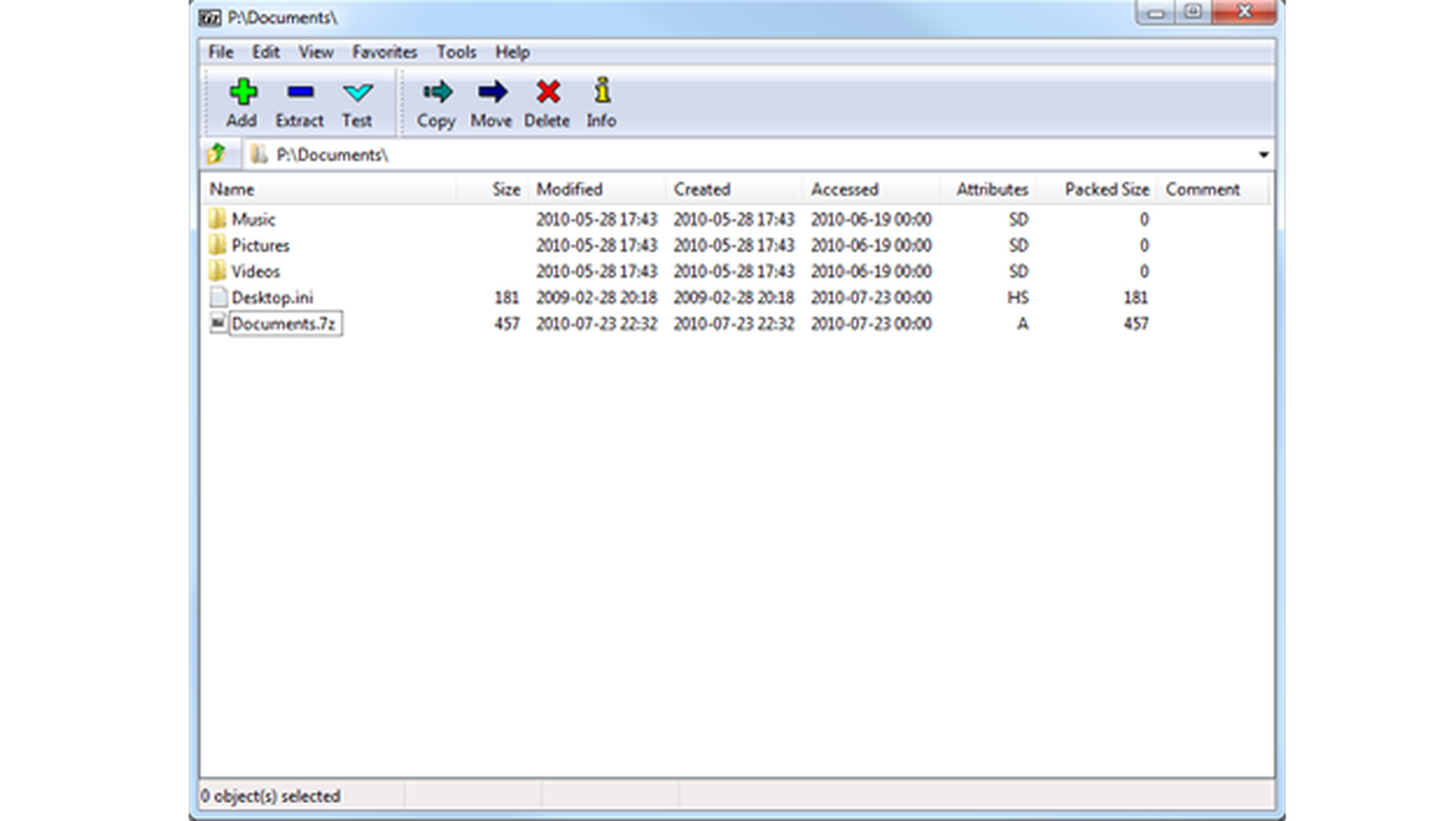Select the Documents.7z archive
Image resolution: width=1456 pixels, height=821 pixels.
(x=283, y=323)
